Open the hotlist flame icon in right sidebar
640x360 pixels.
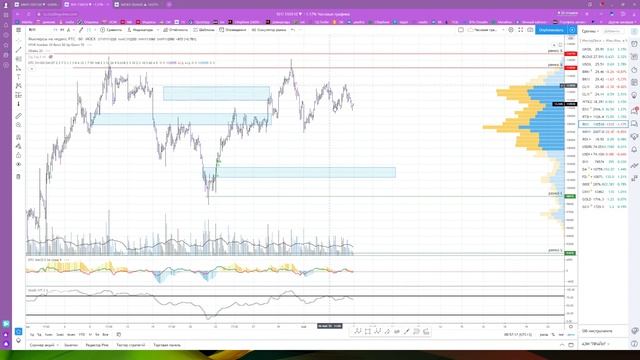(634, 70)
